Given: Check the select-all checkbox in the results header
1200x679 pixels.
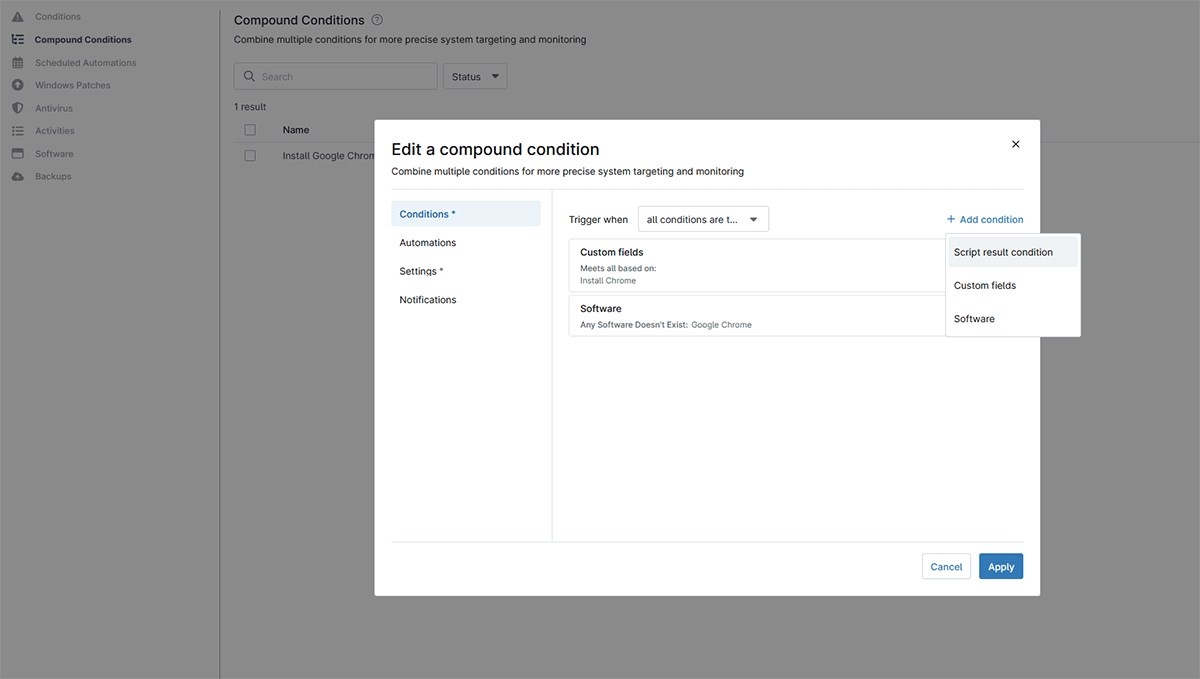Looking at the screenshot, I should click(249, 129).
